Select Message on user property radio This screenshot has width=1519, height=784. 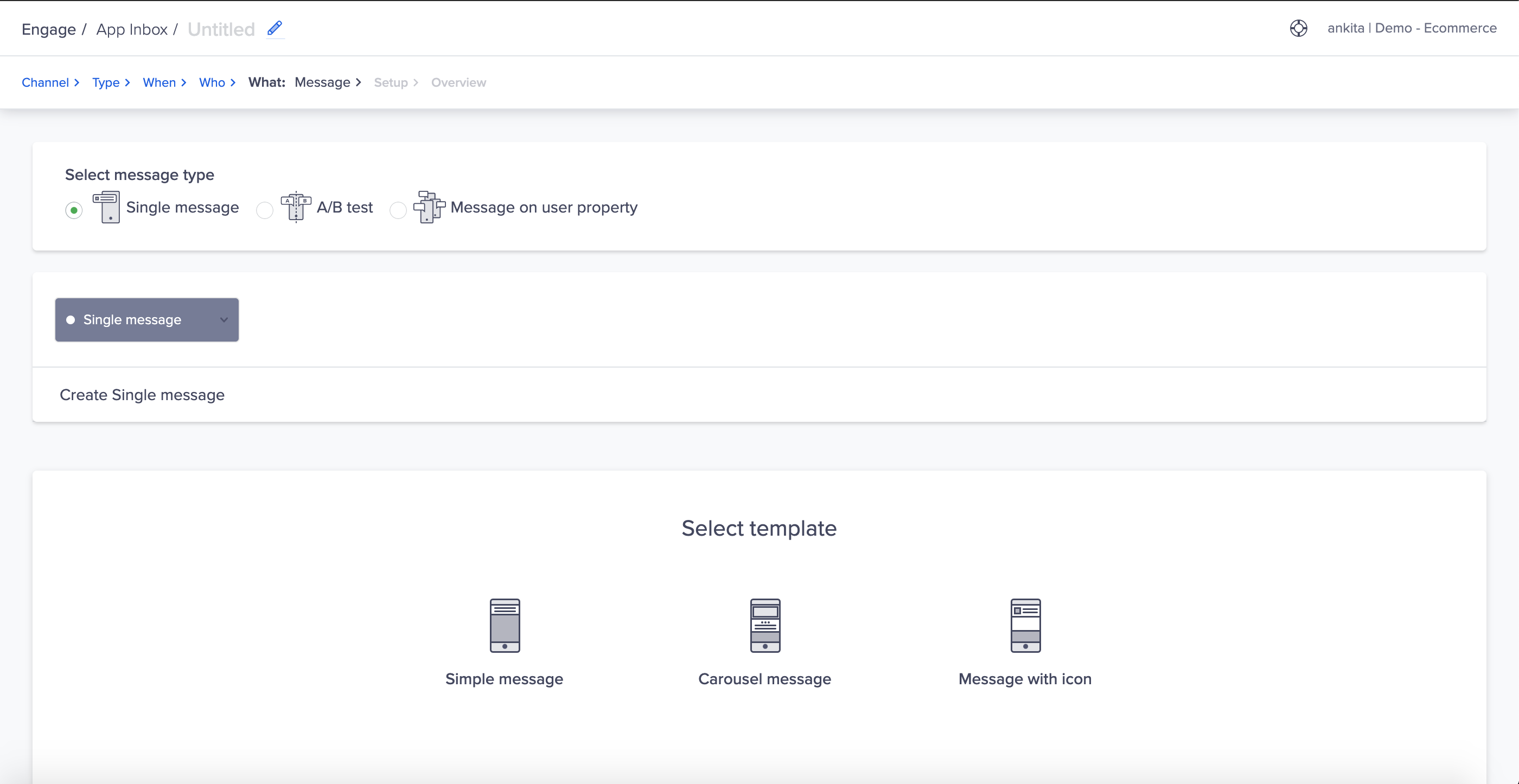point(398,210)
